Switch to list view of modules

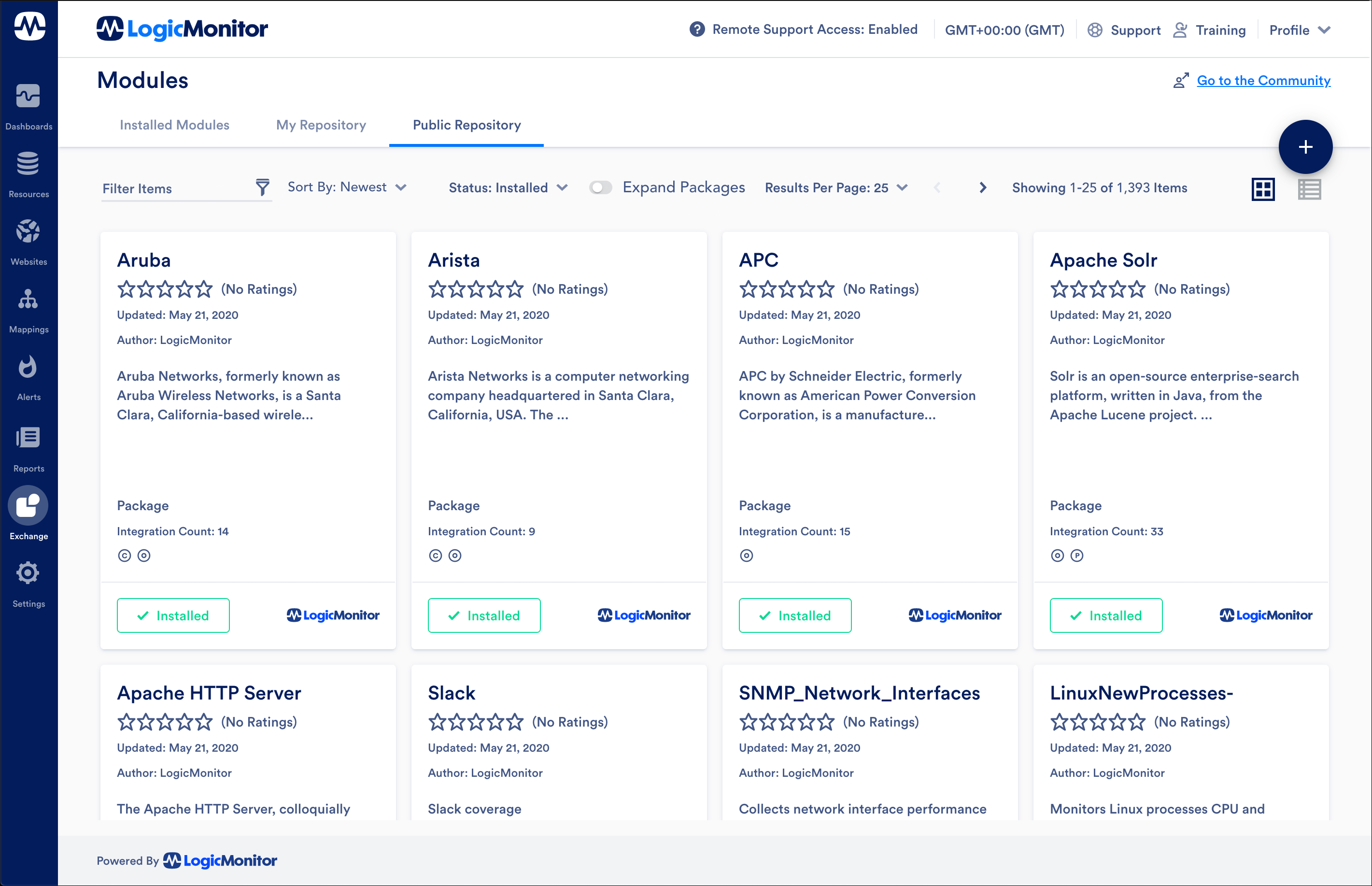pyautogui.click(x=1309, y=189)
